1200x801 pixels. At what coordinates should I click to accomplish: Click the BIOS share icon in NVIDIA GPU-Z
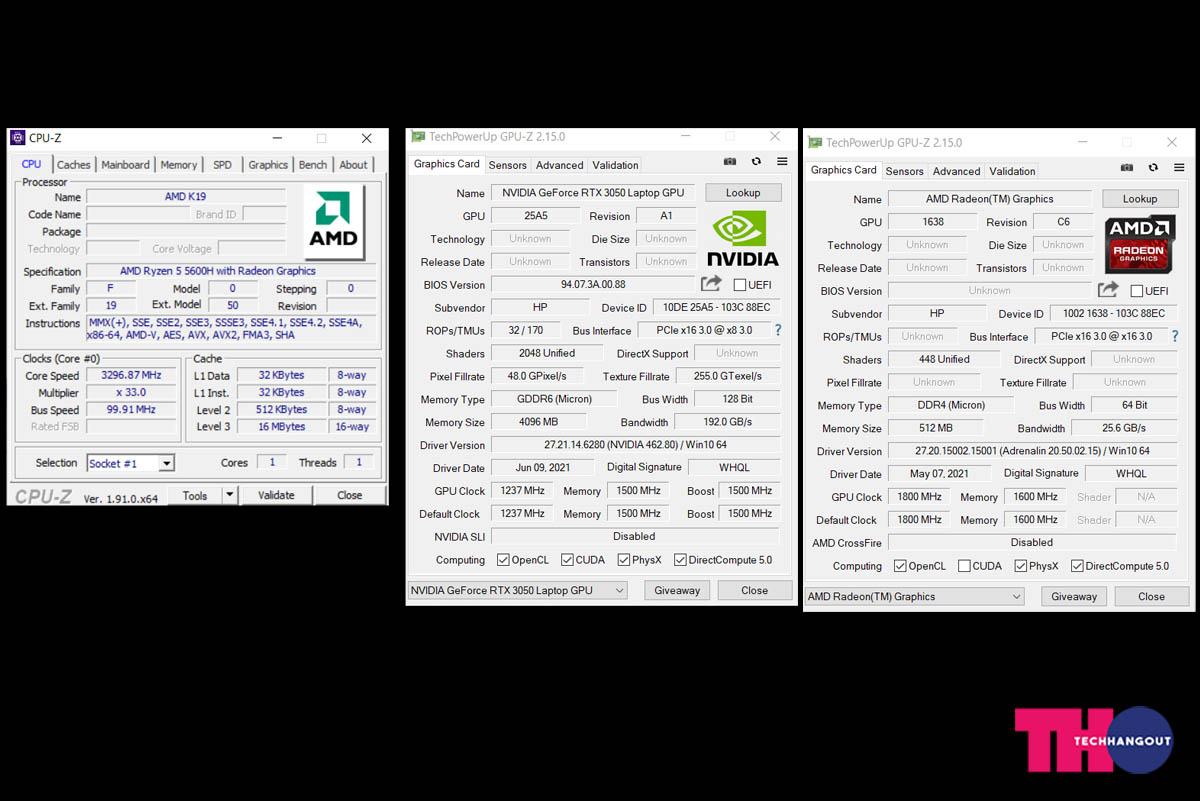[x=711, y=284]
